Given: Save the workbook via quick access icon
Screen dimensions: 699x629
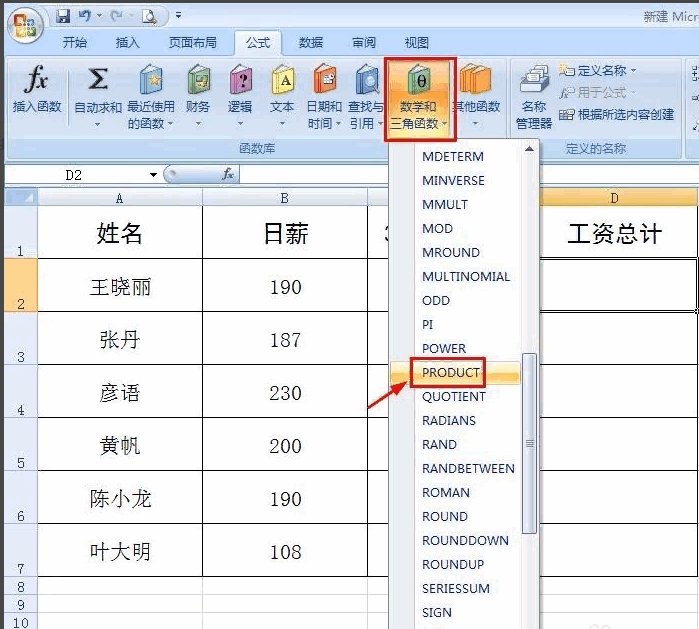Looking at the screenshot, I should [63, 16].
